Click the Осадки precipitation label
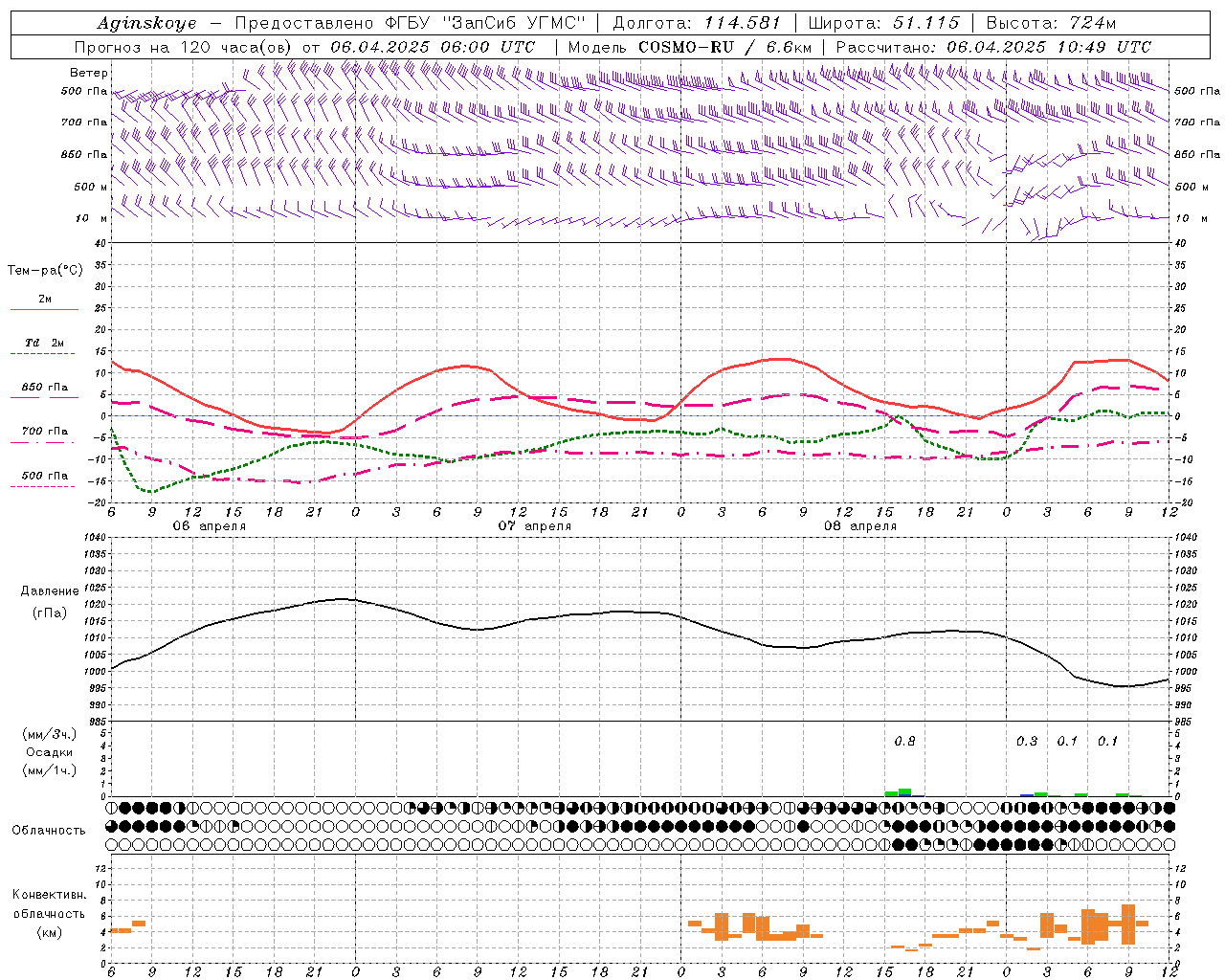The width and height of the screenshot is (1225, 980). [x=49, y=752]
